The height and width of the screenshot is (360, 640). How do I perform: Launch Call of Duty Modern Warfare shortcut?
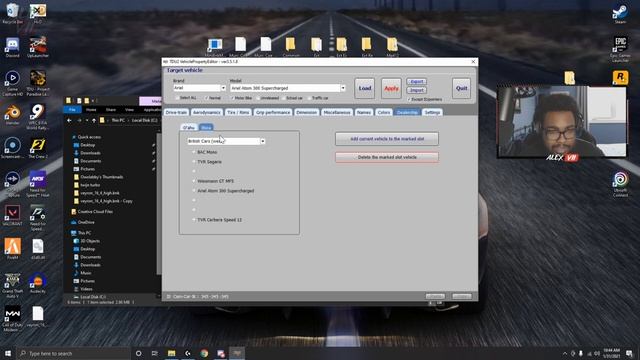[x=12, y=318]
